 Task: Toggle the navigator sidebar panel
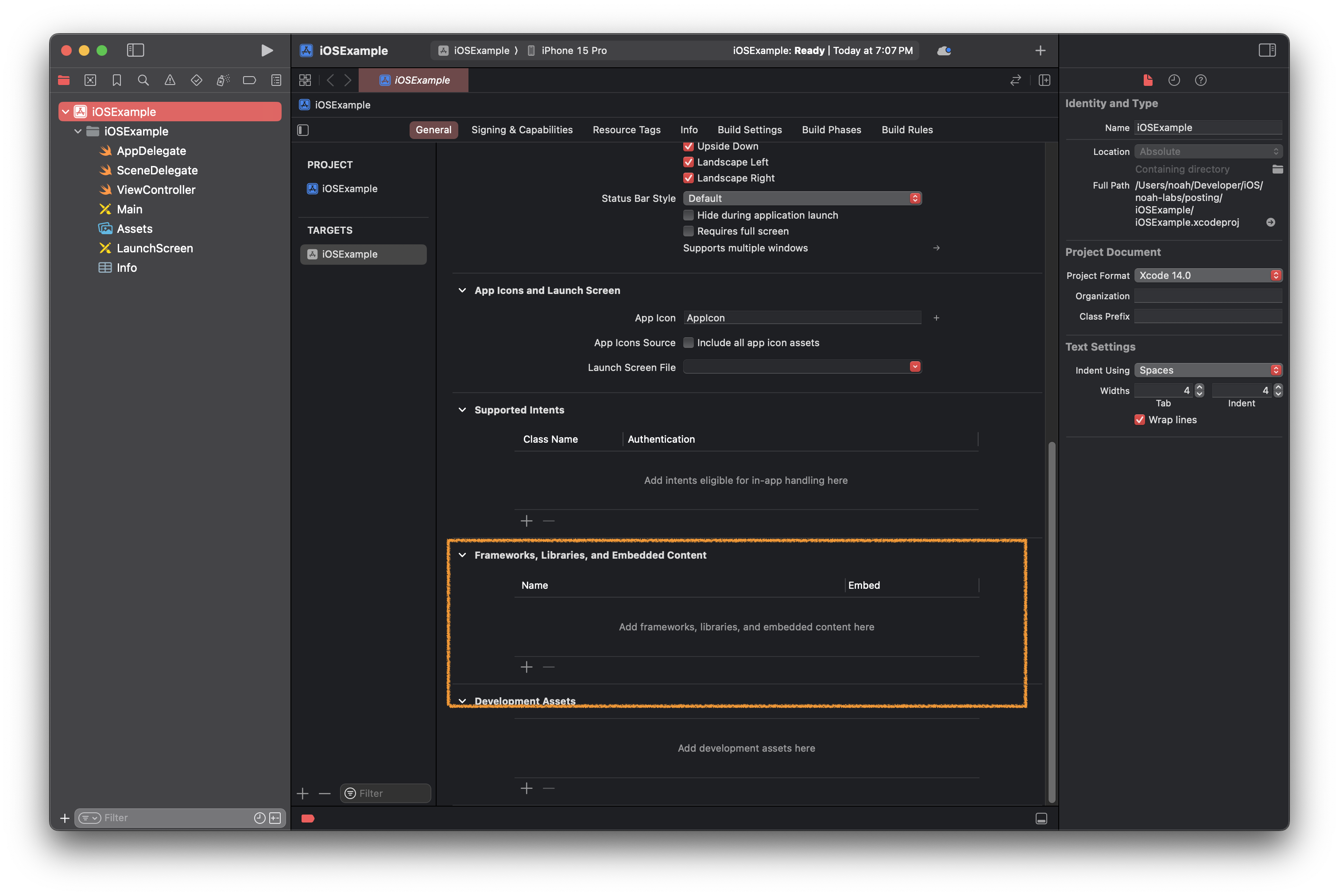135,50
